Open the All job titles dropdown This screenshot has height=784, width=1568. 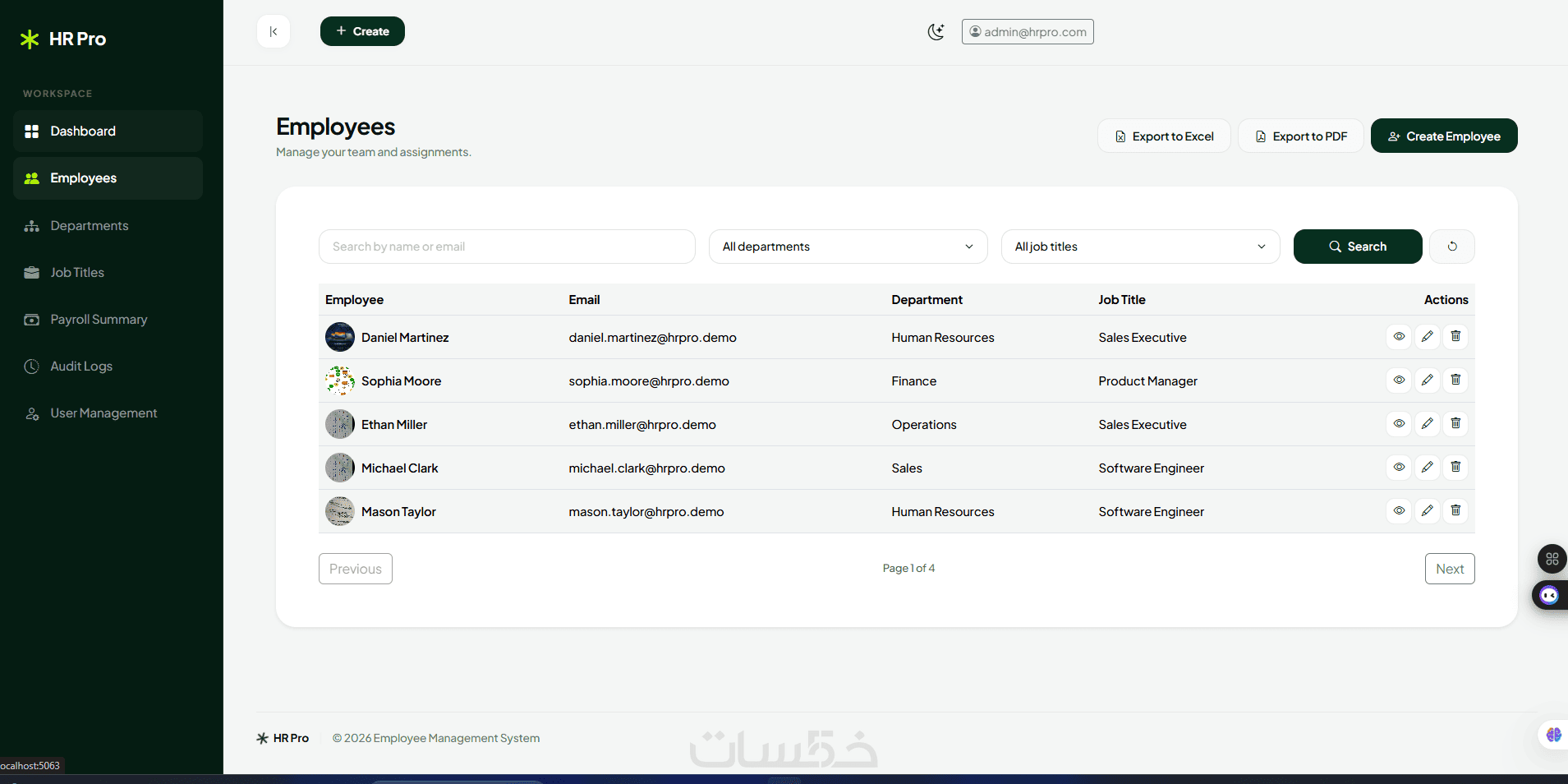1140,247
